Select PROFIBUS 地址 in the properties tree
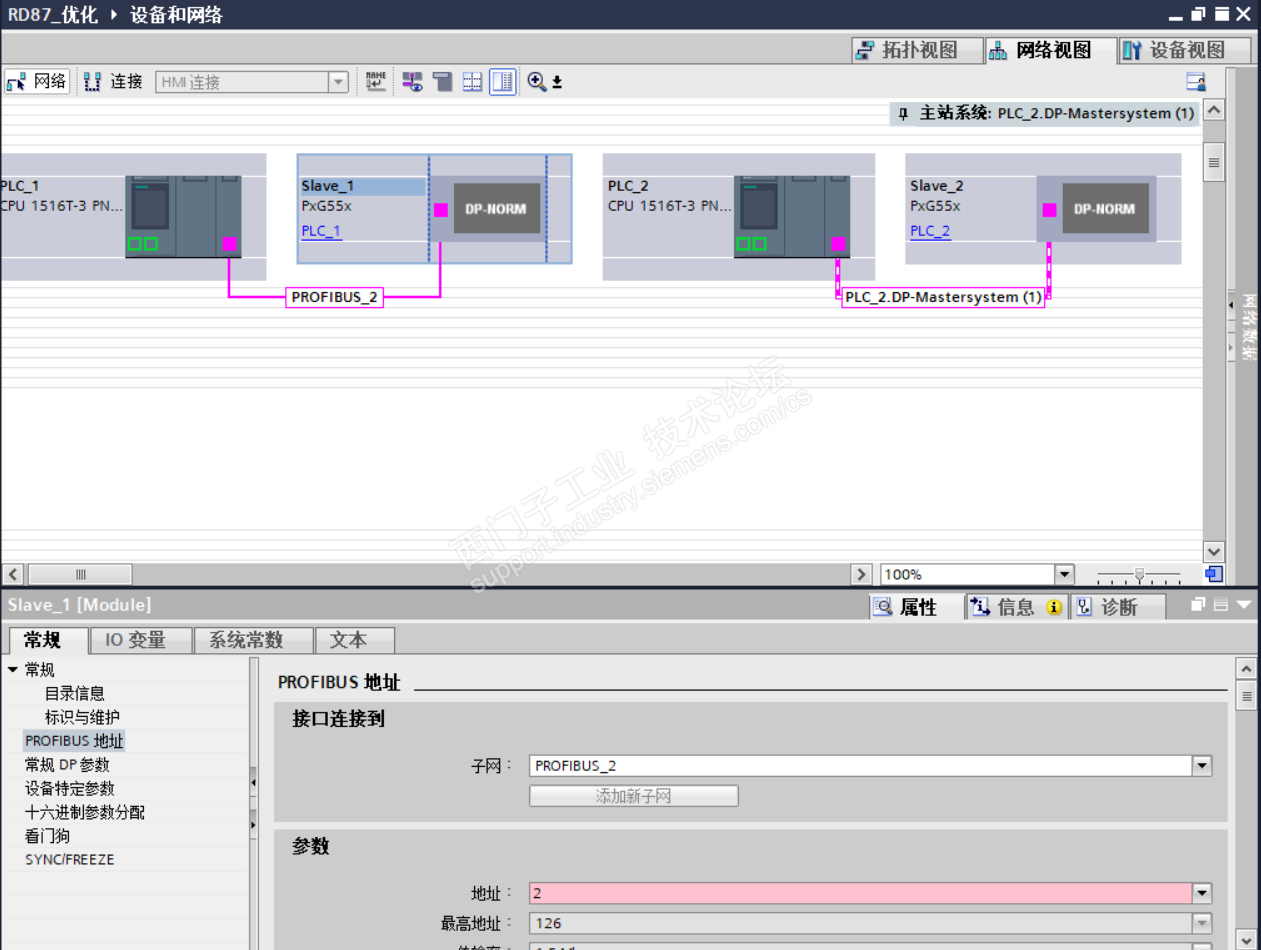This screenshot has height=950, width=1261. [74, 741]
